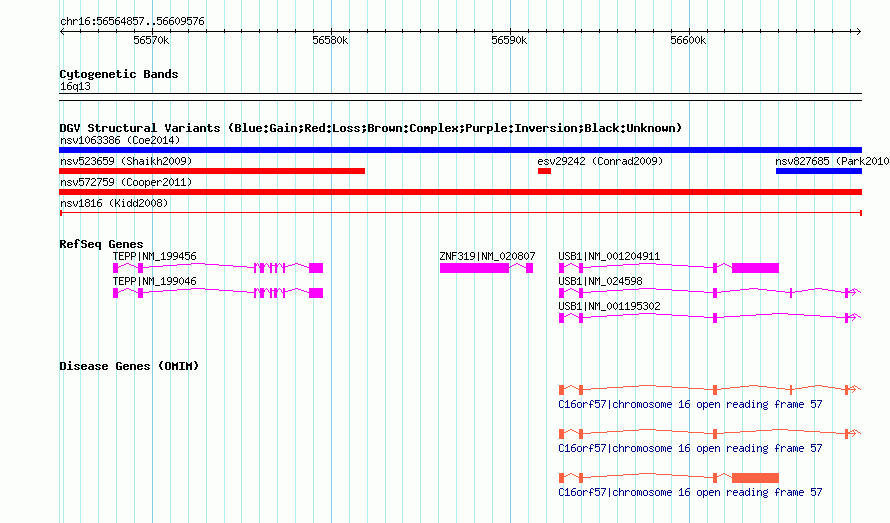Click the nsv827685 (Park2010) label
The image size is (890, 523).
832,161
